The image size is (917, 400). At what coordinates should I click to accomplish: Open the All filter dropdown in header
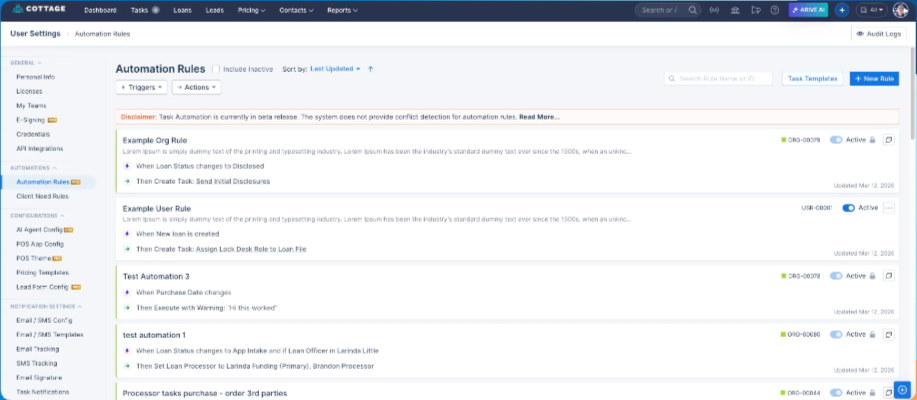coord(872,10)
